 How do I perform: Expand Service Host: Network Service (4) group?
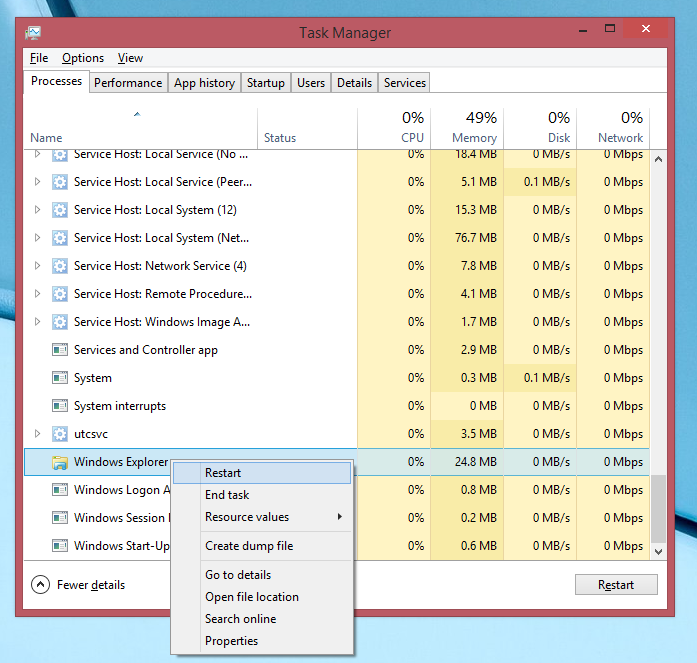tap(37, 266)
